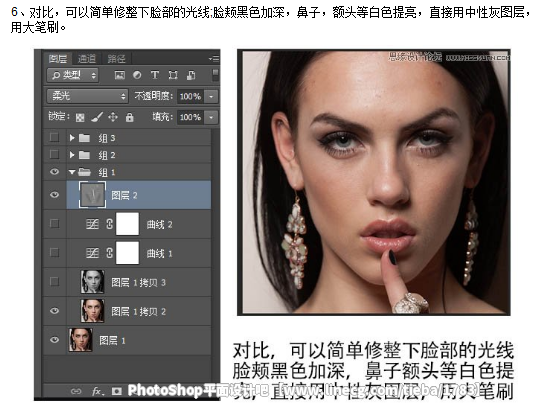Click the link layers icon

pyautogui.click(x=76, y=391)
